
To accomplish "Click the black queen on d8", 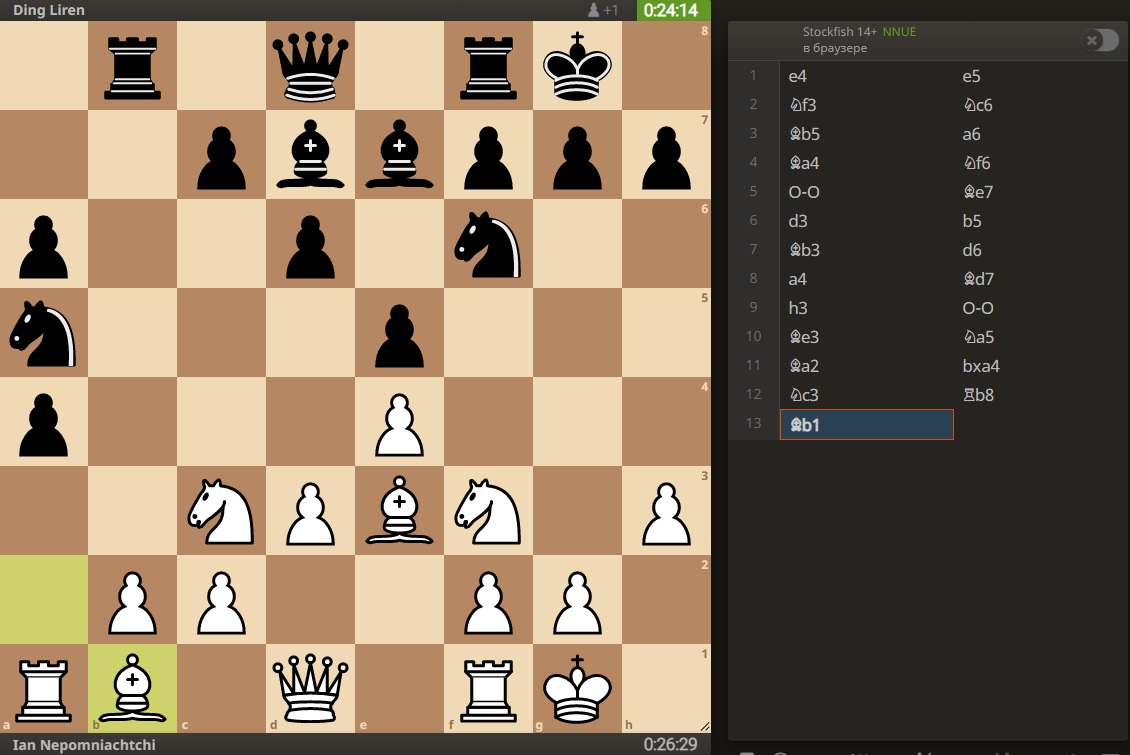I will coord(310,66).
